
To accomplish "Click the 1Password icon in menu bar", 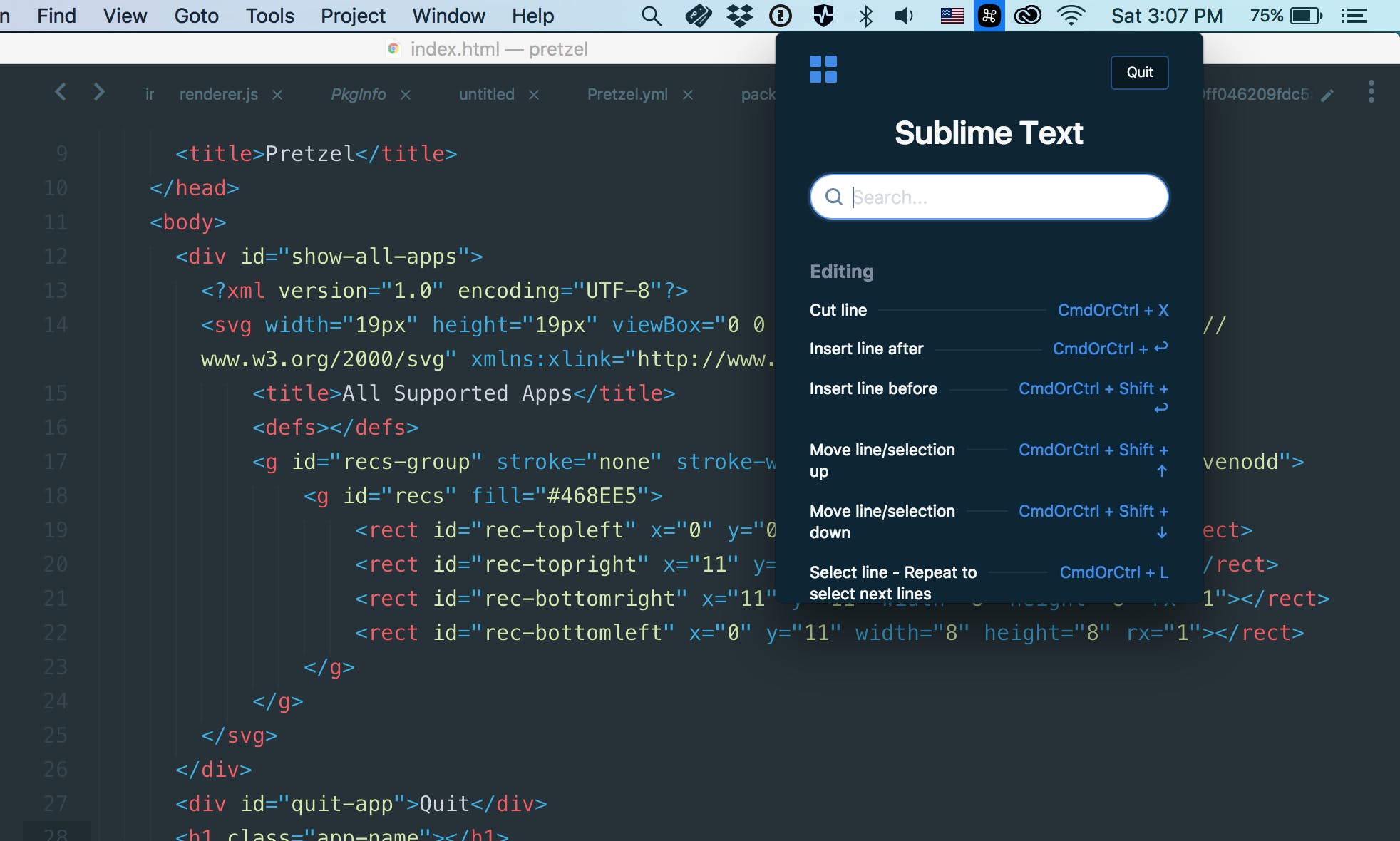I will [779, 15].
